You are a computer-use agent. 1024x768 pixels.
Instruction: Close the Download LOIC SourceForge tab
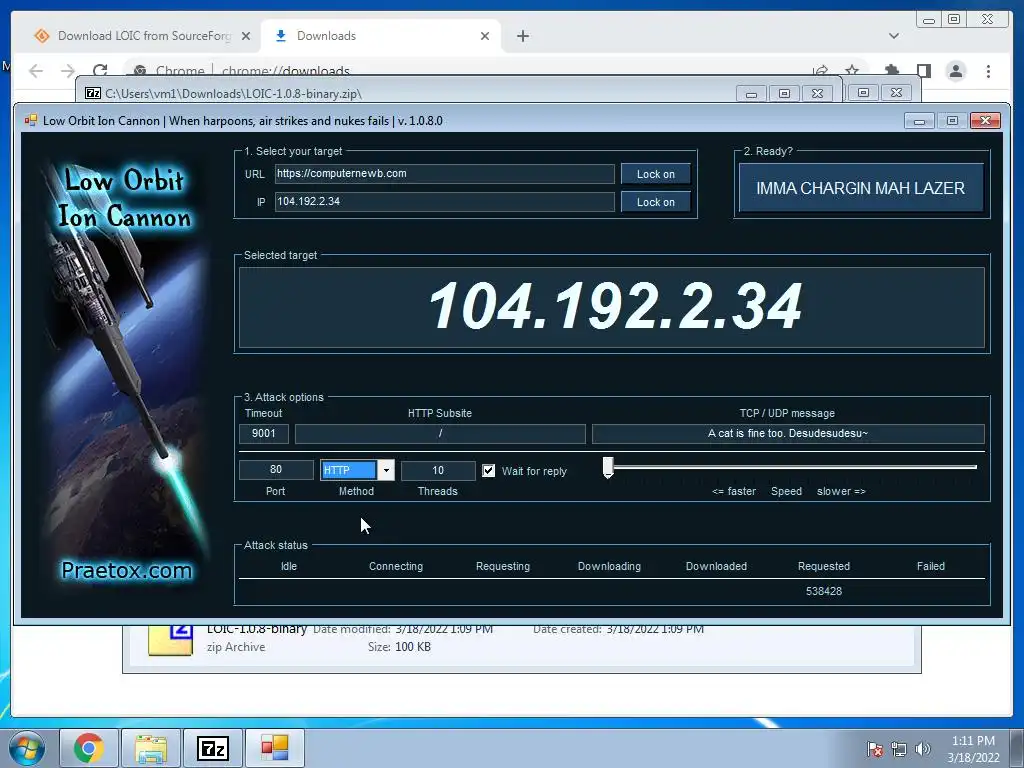coord(246,36)
